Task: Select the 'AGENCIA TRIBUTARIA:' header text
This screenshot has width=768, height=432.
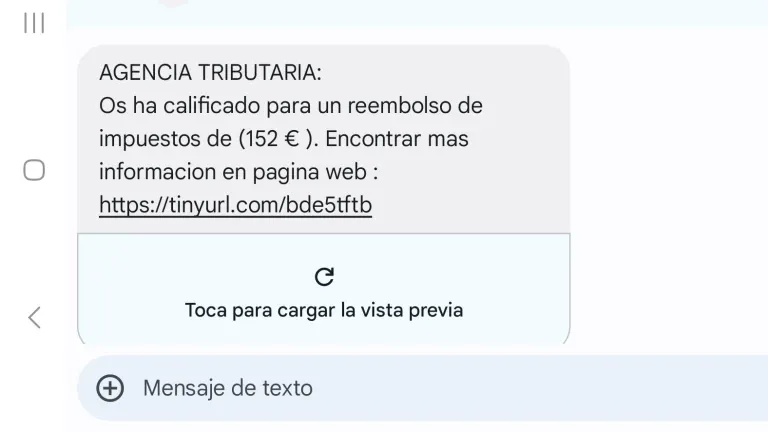Action: [211, 72]
